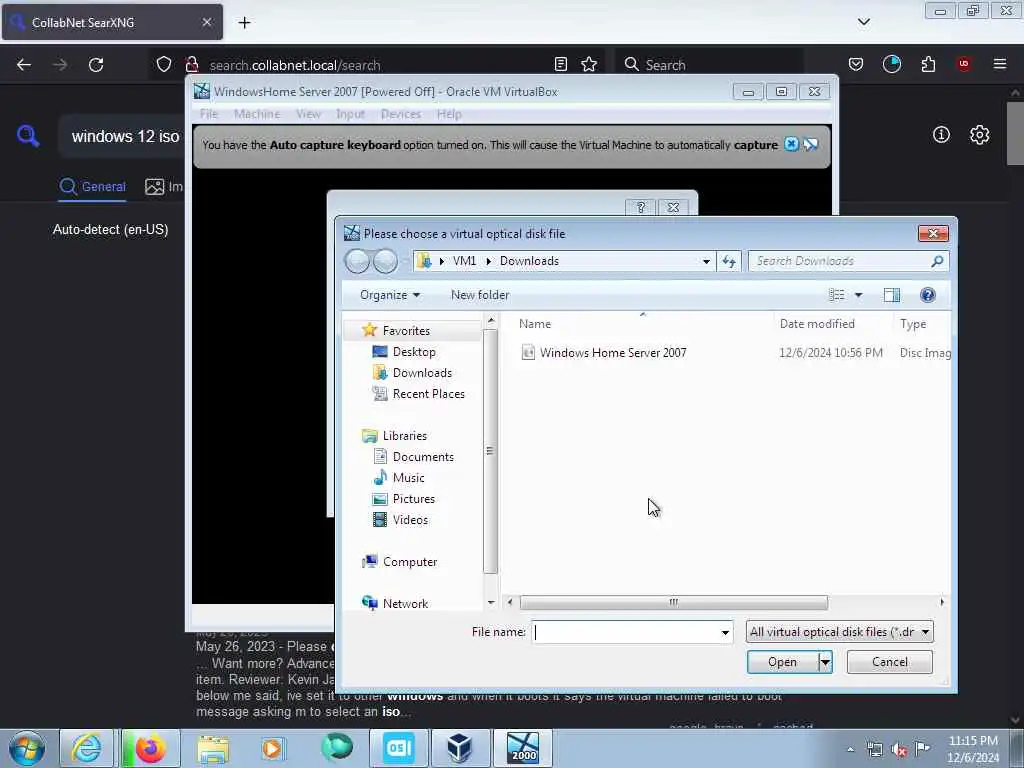Open the file dialog help icon
1024x768 pixels.
(927, 295)
